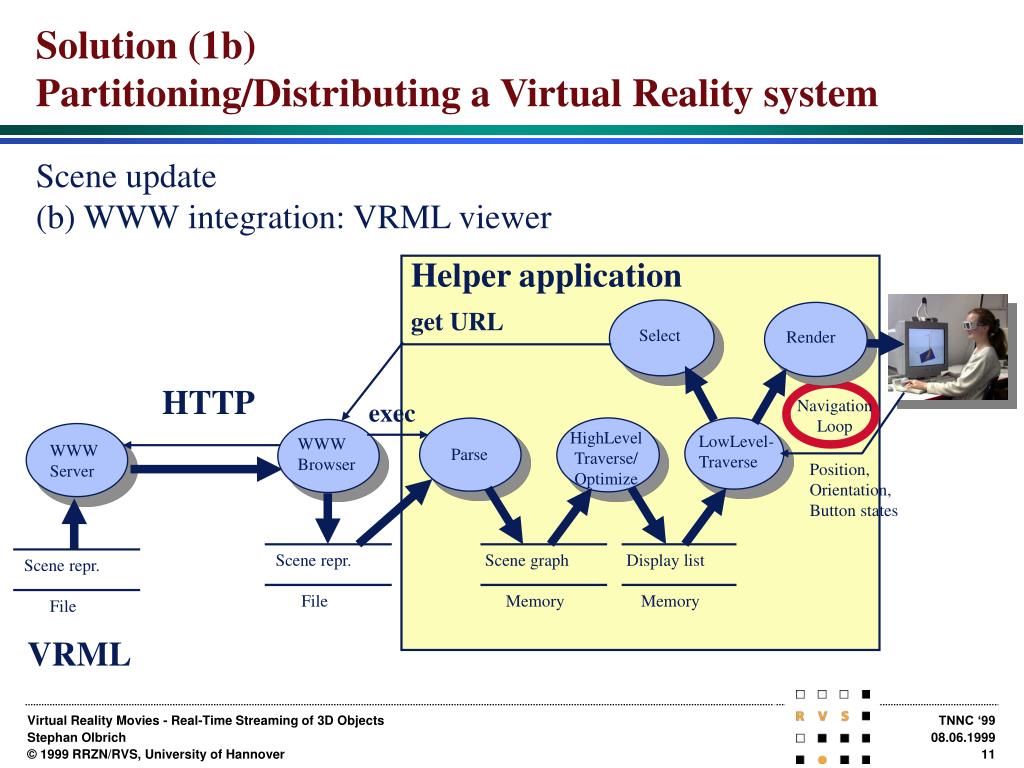Click 'Memory' under Display list
The image size is (1024, 768).
tap(669, 601)
